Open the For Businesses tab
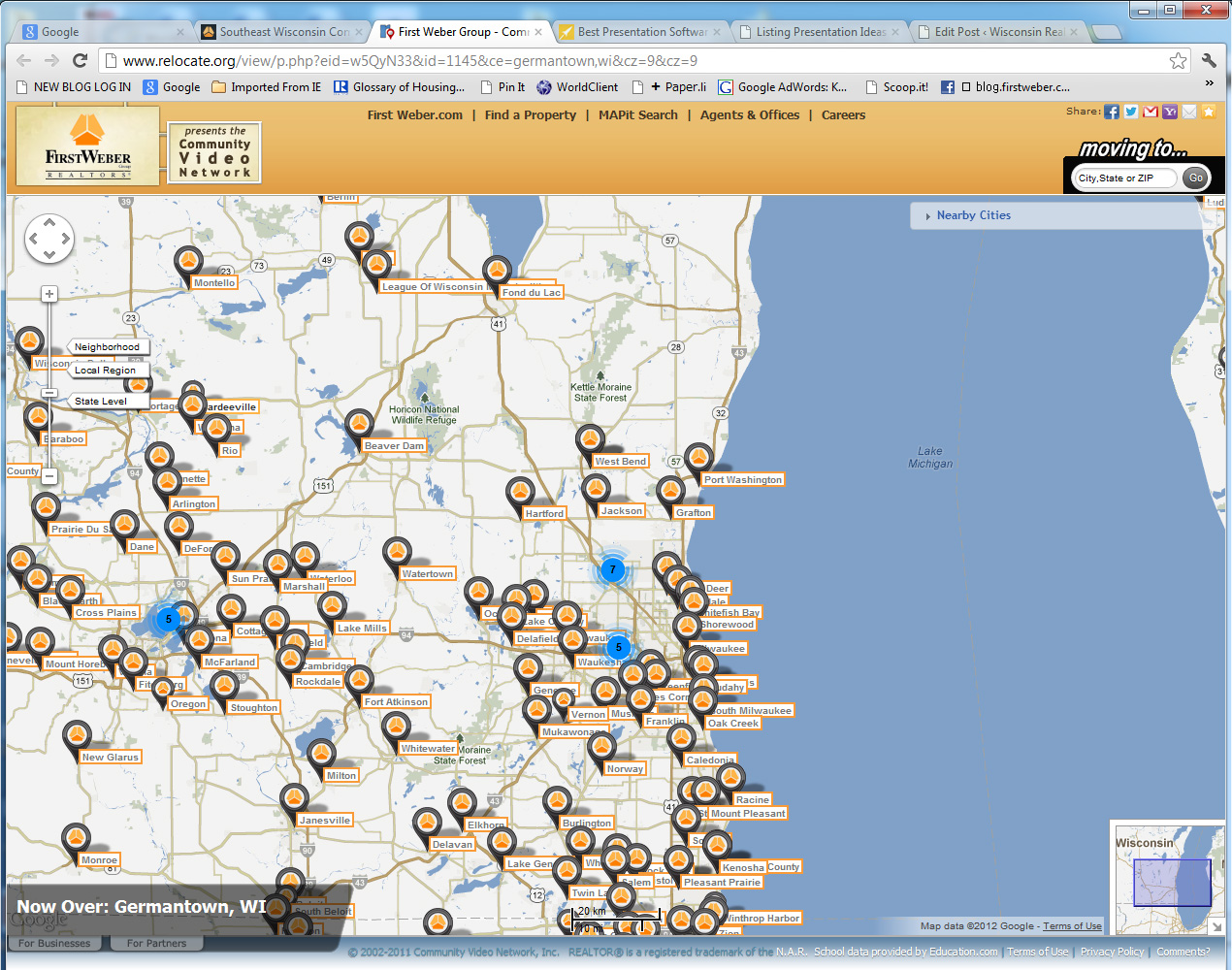1232x970 pixels. point(54,943)
